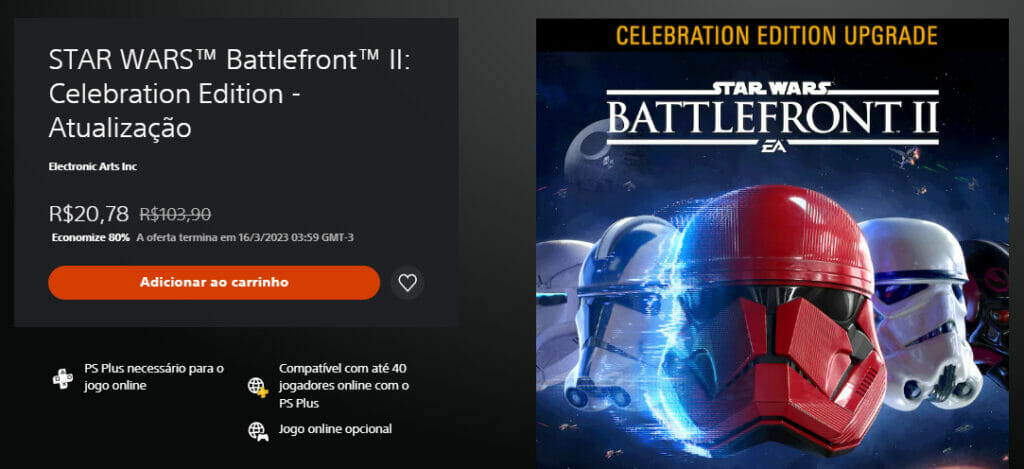Viewport: 1024px width, 469px height.
Task: Click the offer end date text
Action: click(245, 237)
